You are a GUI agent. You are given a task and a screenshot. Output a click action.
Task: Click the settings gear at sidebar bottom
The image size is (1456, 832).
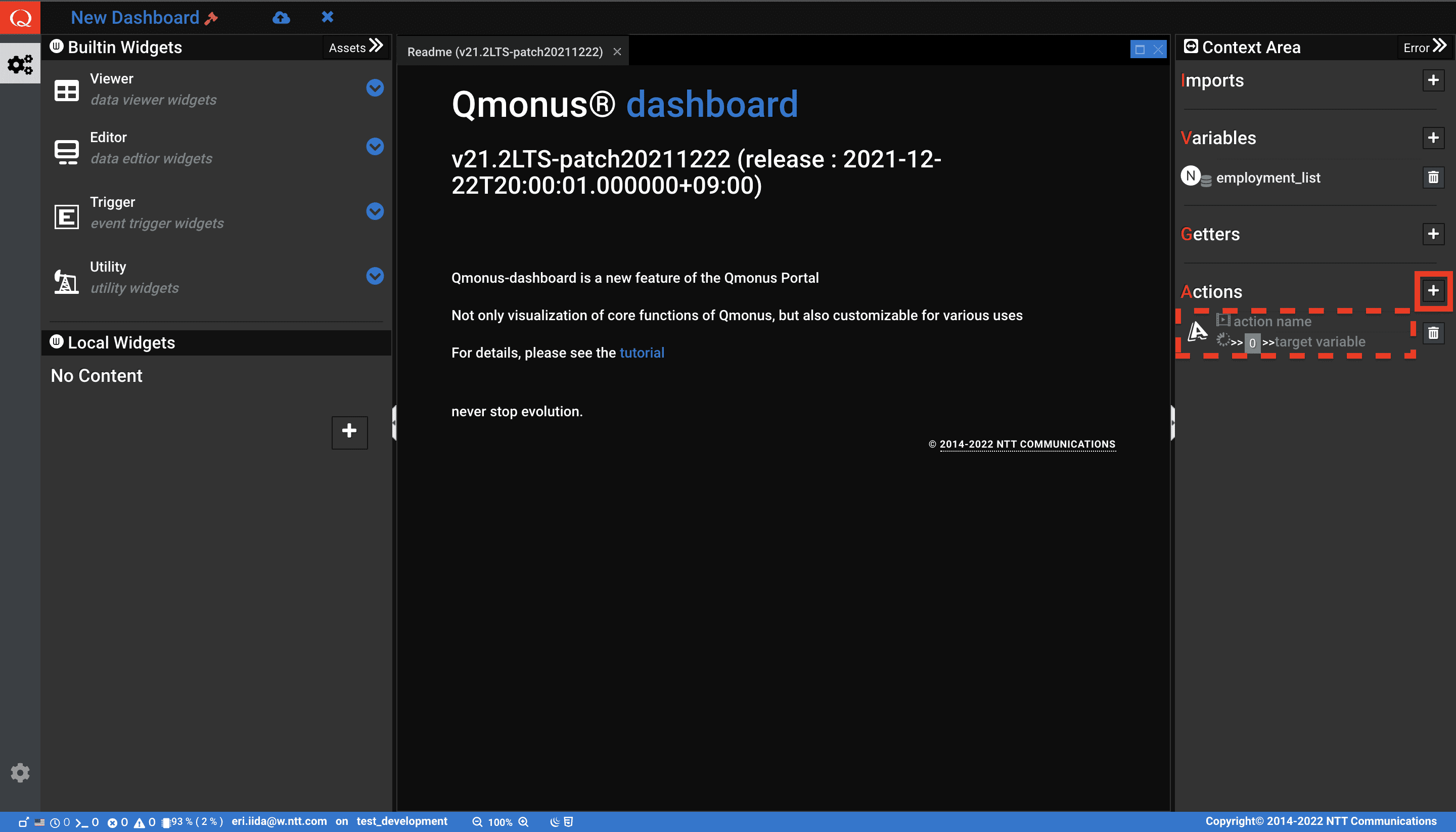click(20, 773)
